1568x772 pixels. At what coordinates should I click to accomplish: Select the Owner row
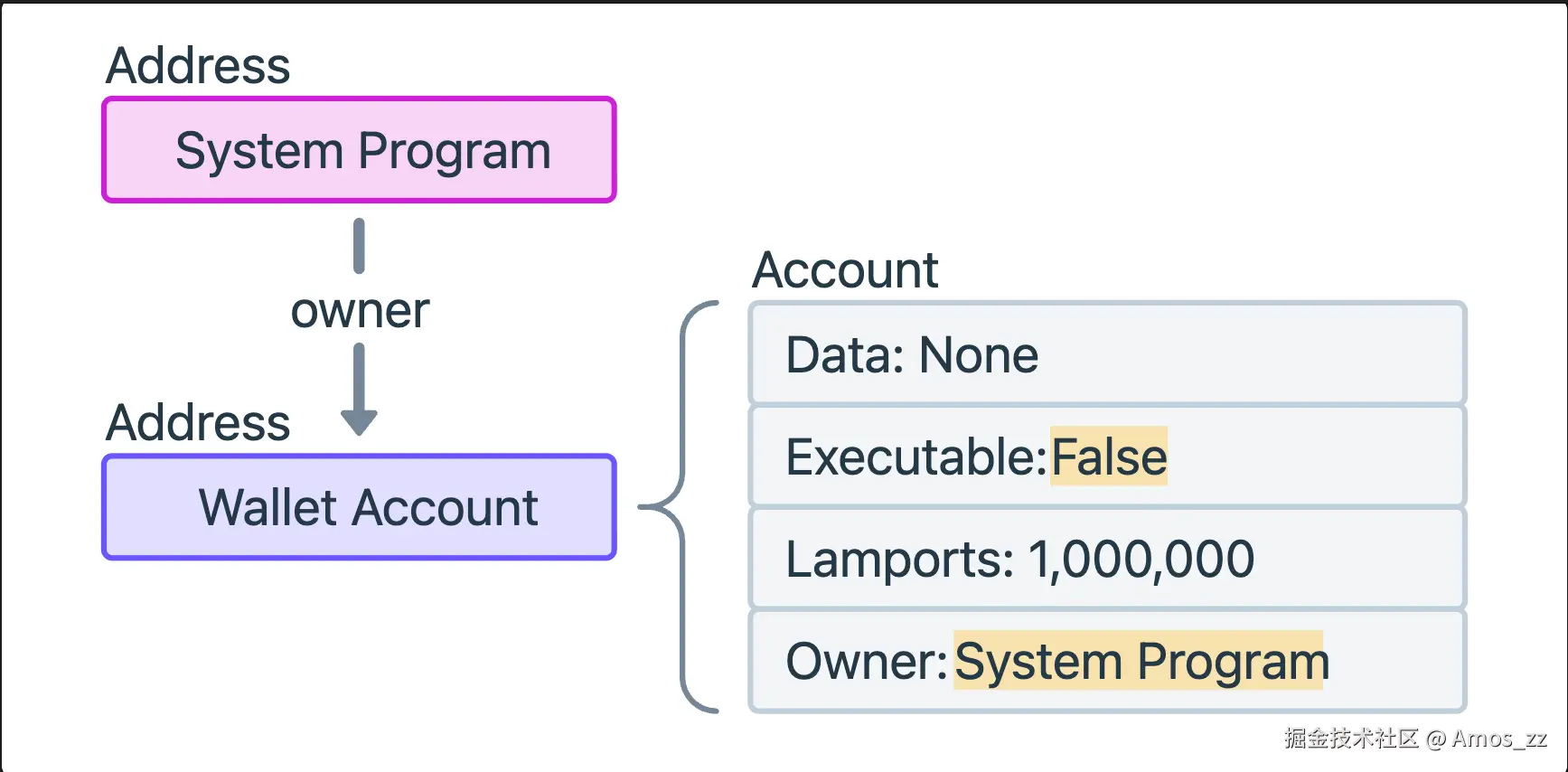point(1107,661)
